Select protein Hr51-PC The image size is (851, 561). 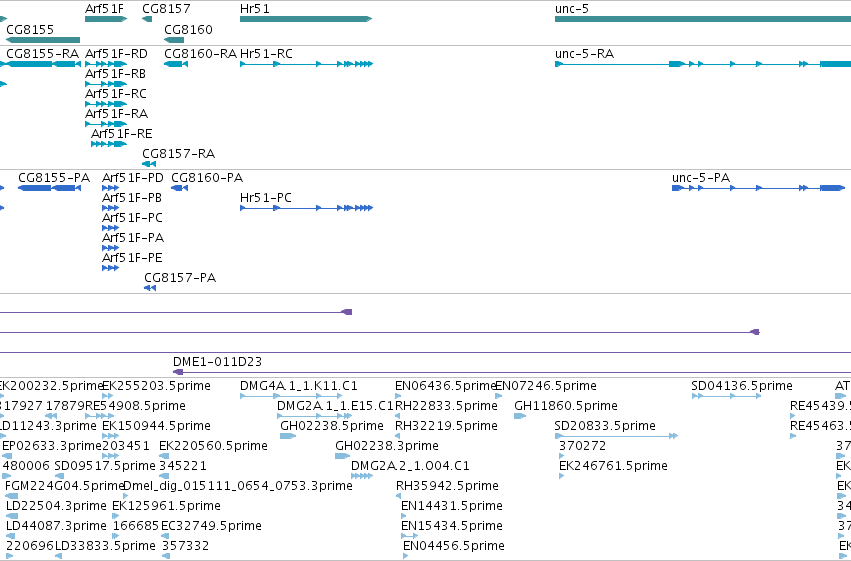tap(306, 208)
